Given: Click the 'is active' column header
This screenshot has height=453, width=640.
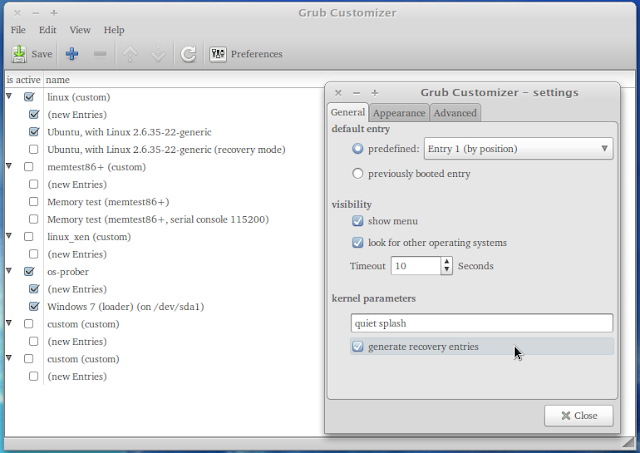Looking at the screenshot, I should 23,80.
